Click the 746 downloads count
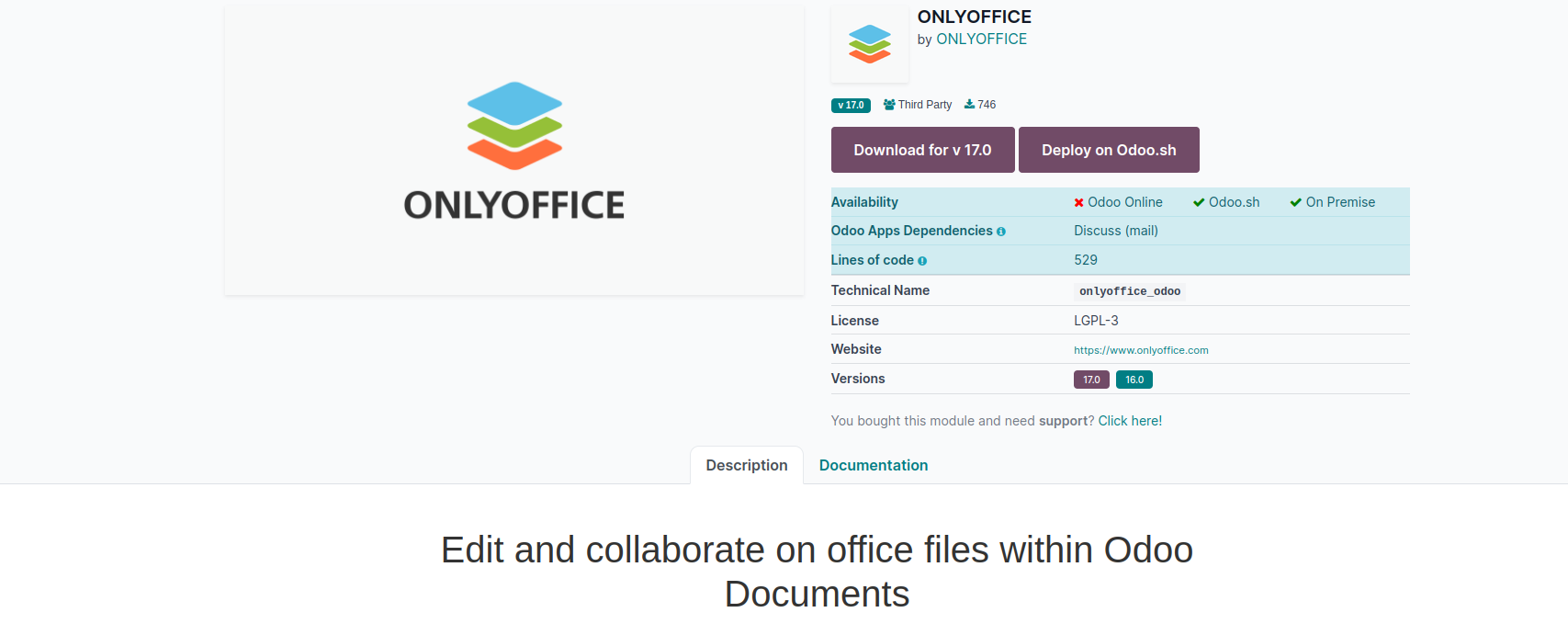The image size is (1568, 635). 987,105
